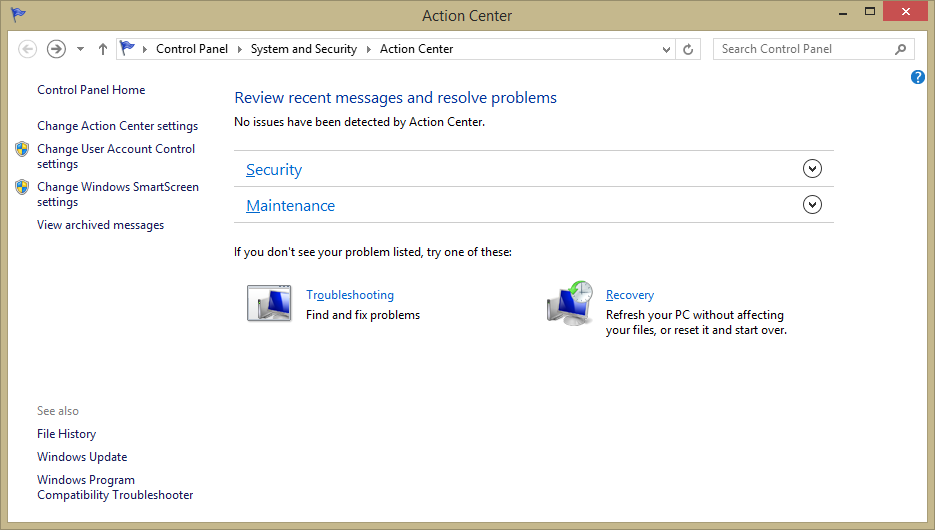Open the Recovery link

tap(630, 295)
